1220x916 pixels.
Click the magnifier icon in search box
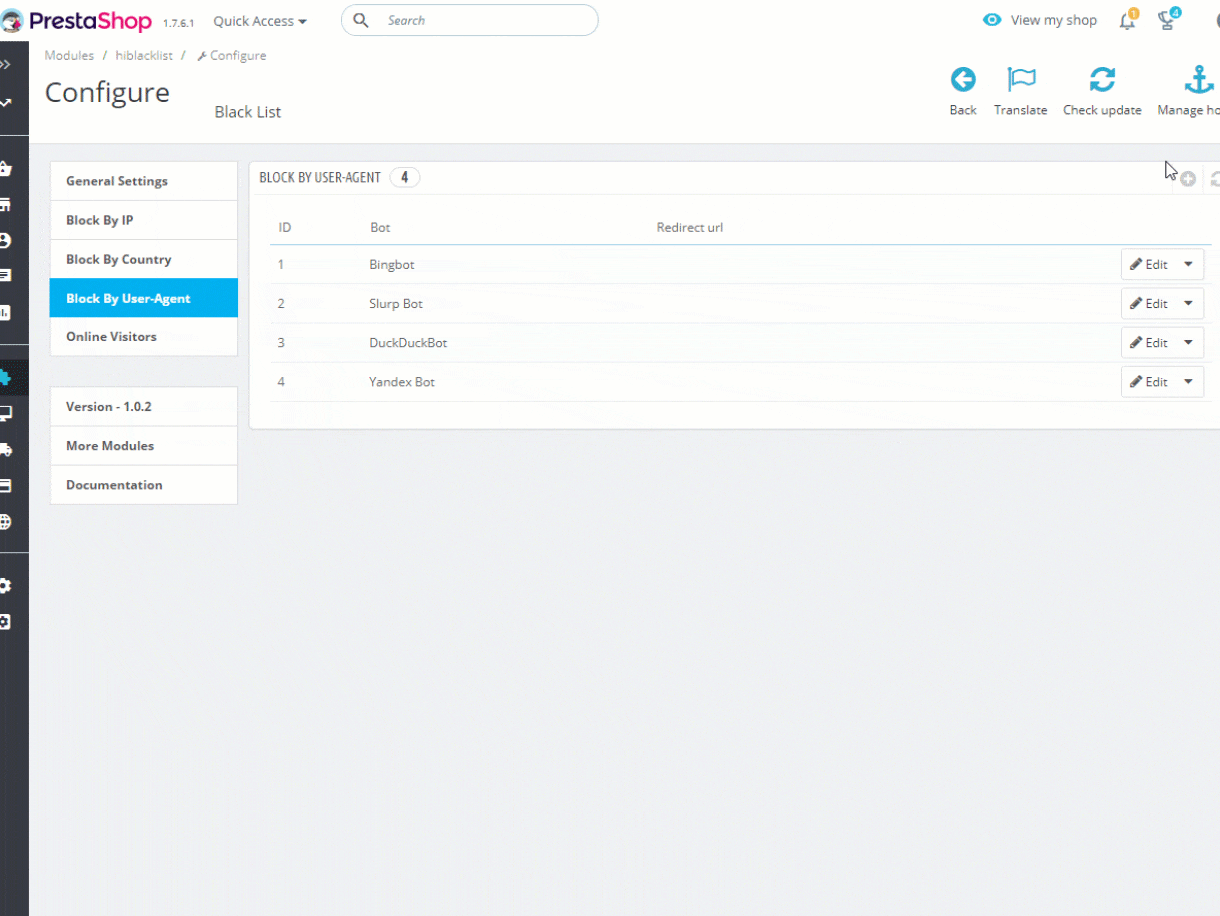tap(361, 20)
